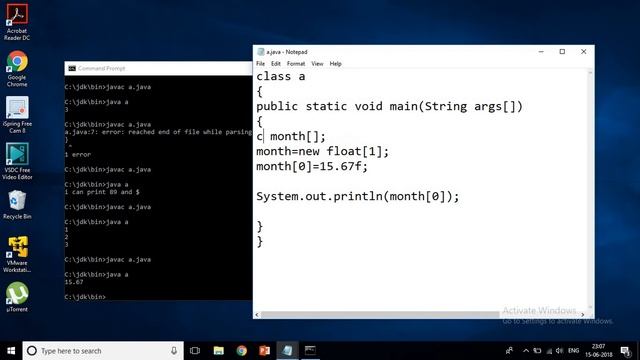
Task: Open the volume control tray icon
Action: tap(560, 351)
